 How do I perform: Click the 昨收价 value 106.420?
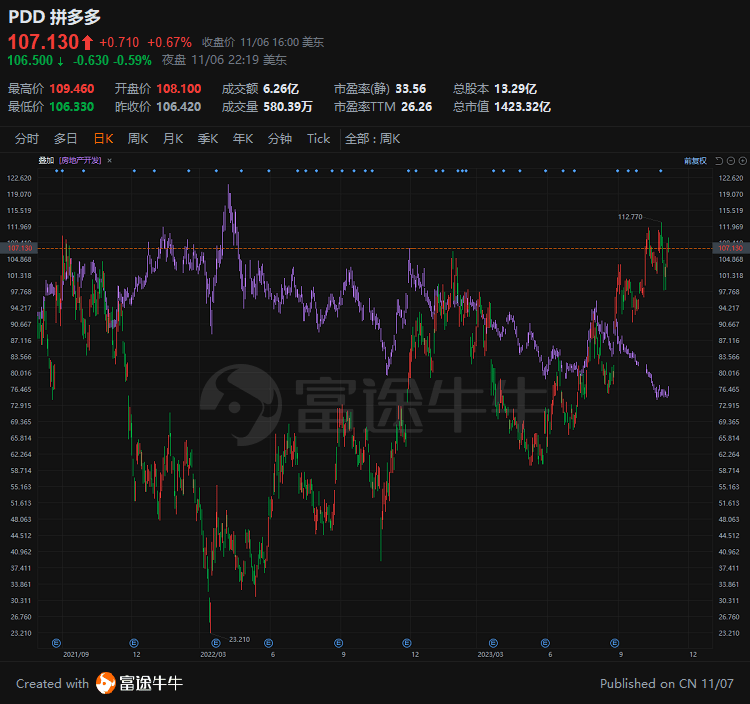coord(179,107)
